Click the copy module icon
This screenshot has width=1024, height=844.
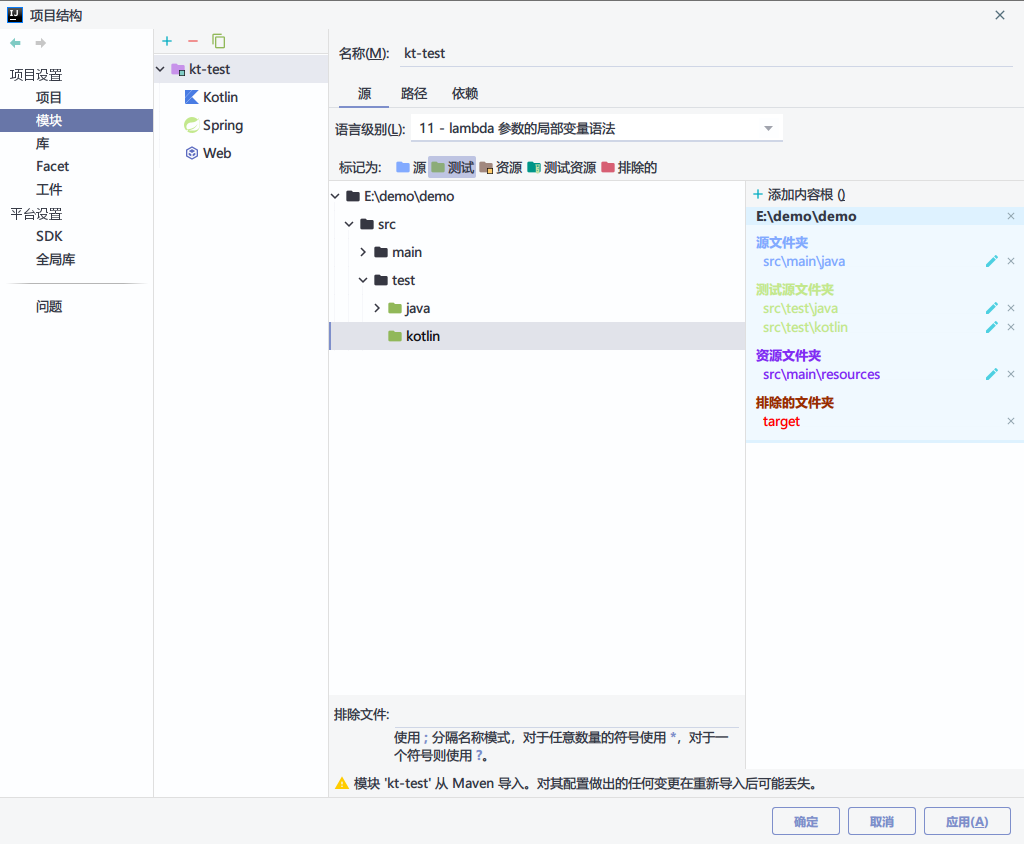219,41
